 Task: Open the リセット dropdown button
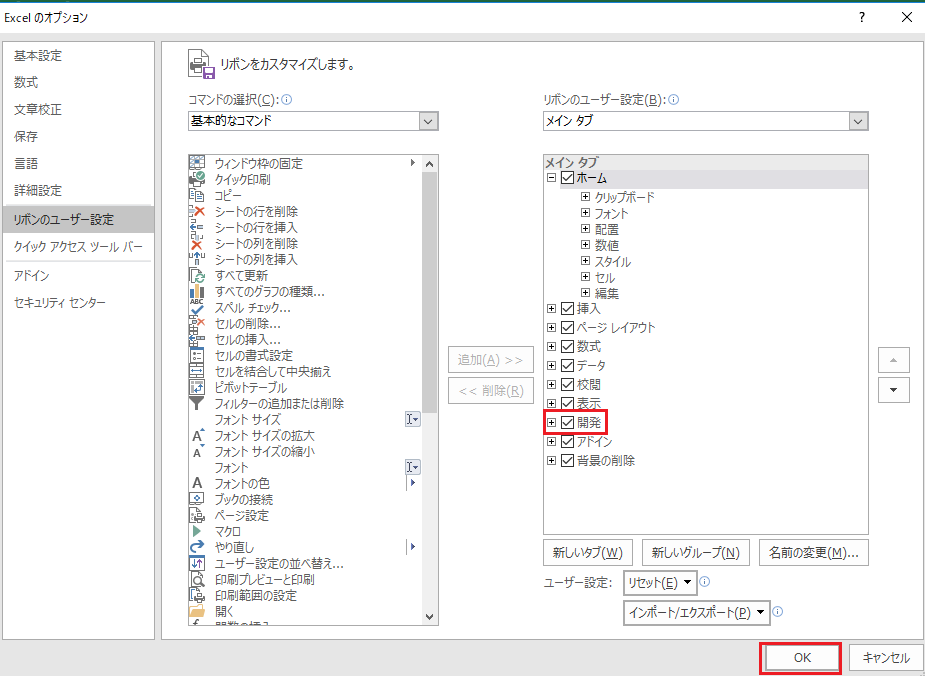click(x=660, y=583)
